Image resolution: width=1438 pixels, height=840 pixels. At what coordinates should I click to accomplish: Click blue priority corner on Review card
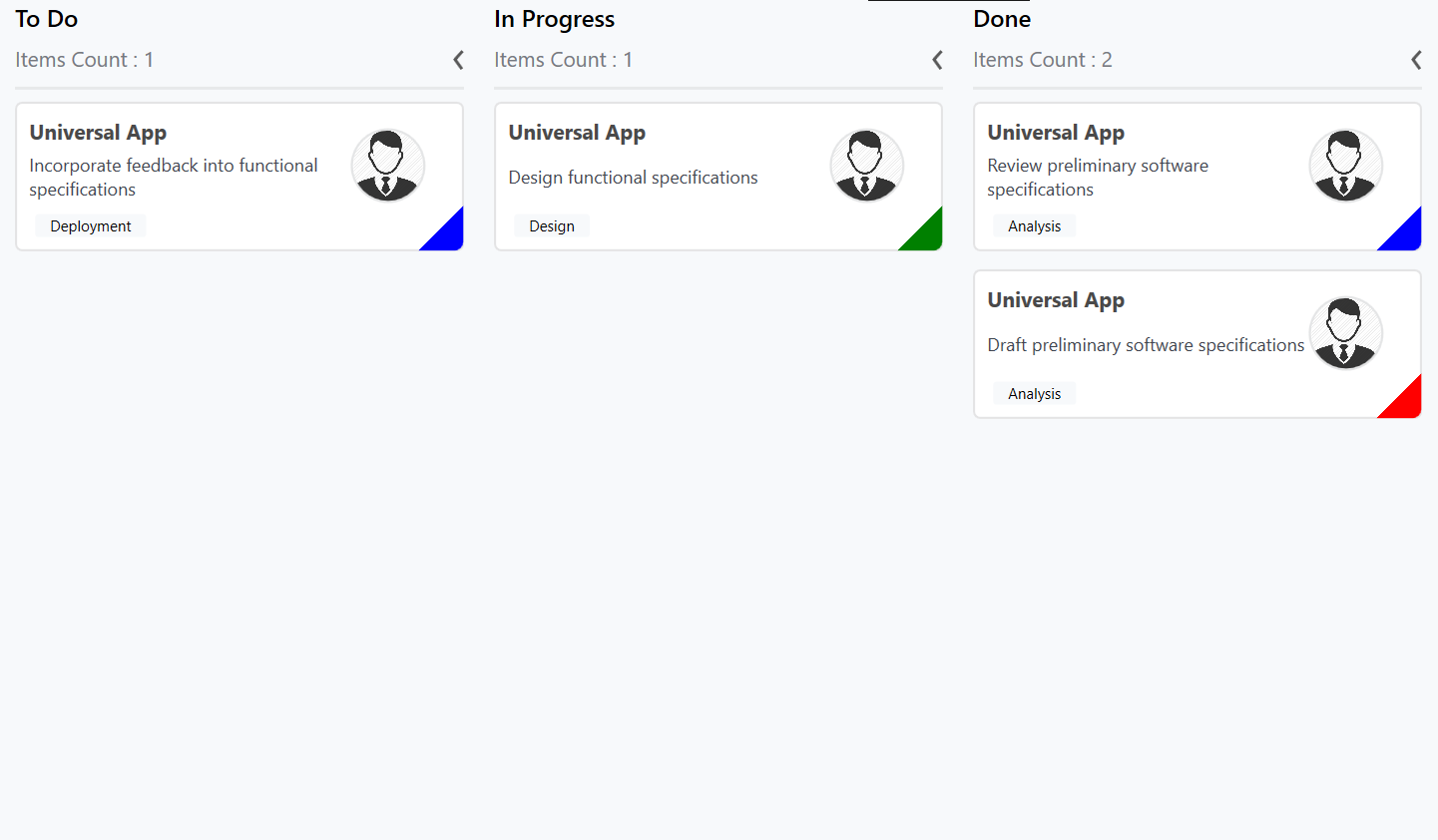1406,234
